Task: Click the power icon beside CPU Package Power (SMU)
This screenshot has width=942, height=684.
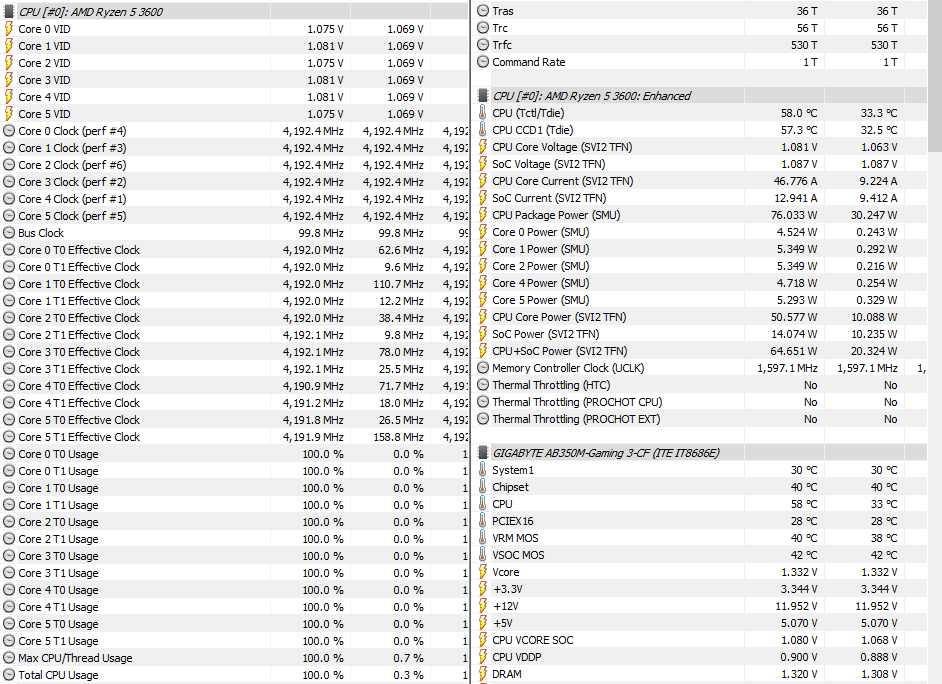Action: click(483, 215)
